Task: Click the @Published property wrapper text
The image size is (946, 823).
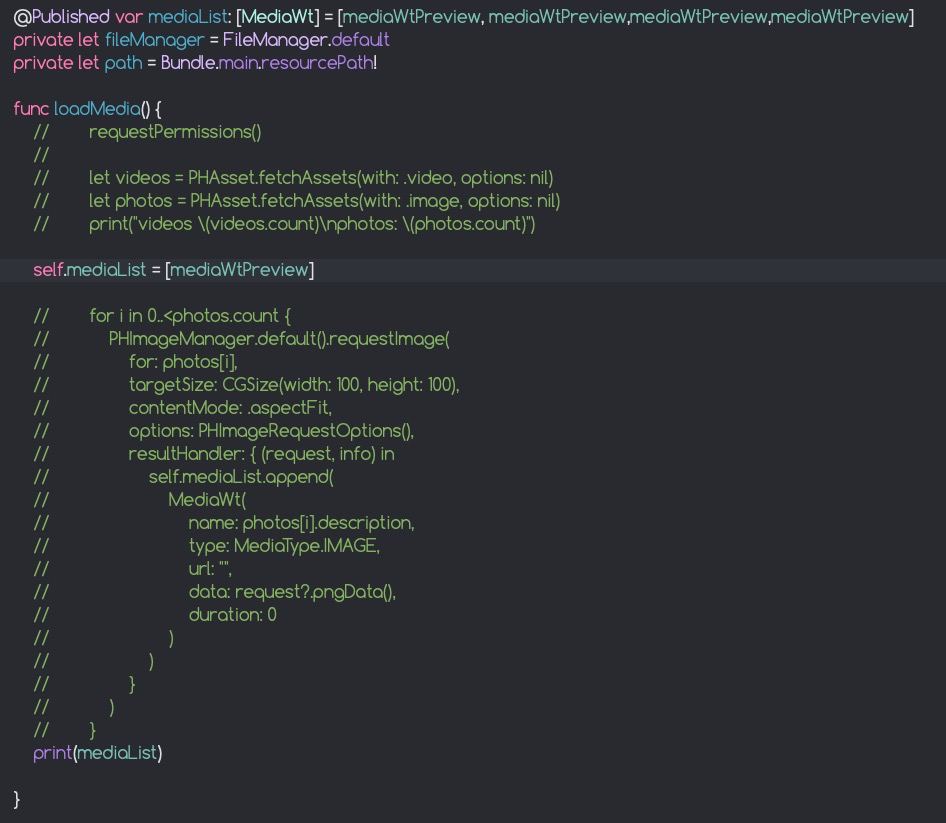Action: (x=62, y=17)
